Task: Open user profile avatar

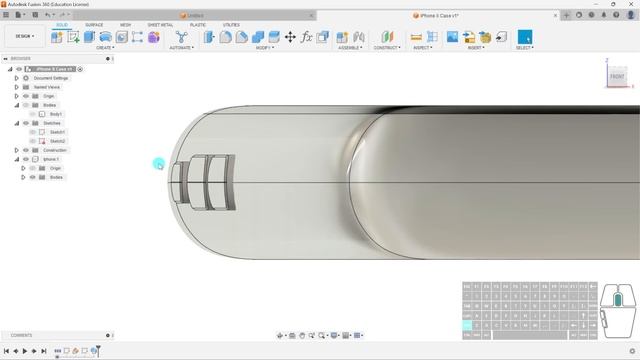Action: pyautogui.click(x=631, y=15)
